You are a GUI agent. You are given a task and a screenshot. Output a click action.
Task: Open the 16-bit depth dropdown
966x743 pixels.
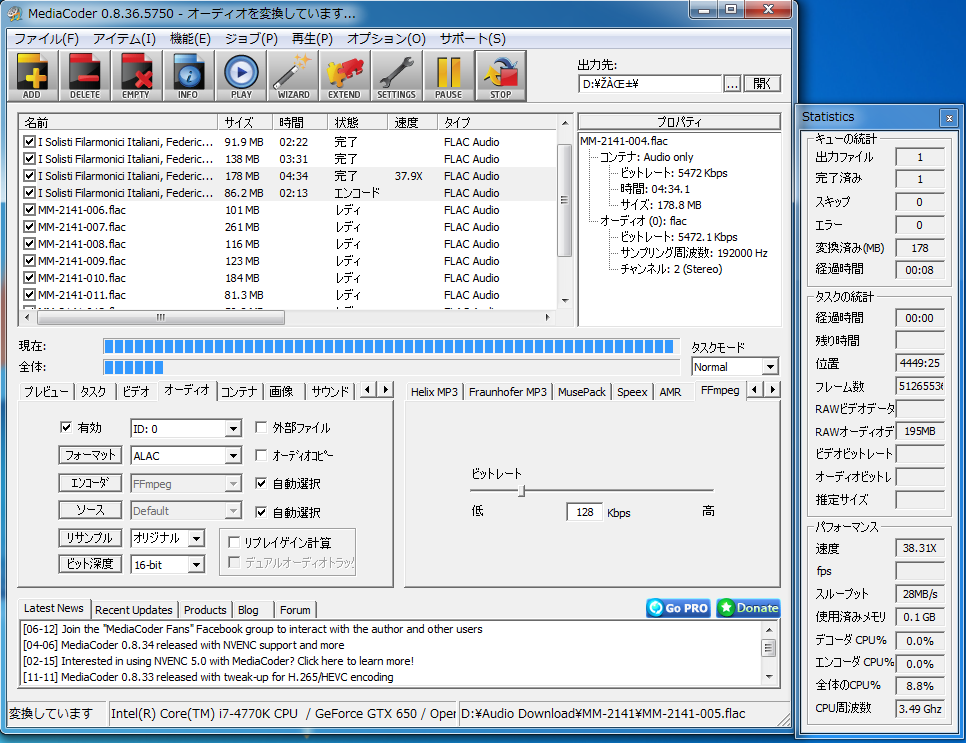coord(196,564)
